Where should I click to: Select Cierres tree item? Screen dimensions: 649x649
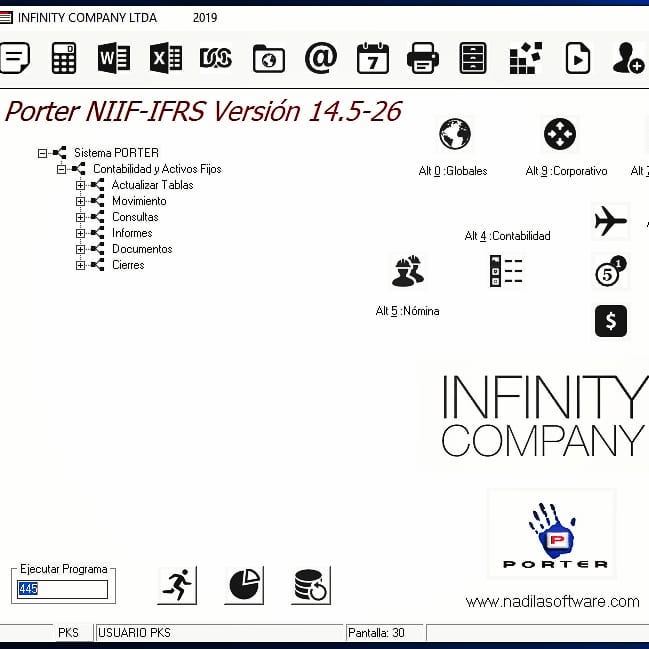click(x=128, y=265)
